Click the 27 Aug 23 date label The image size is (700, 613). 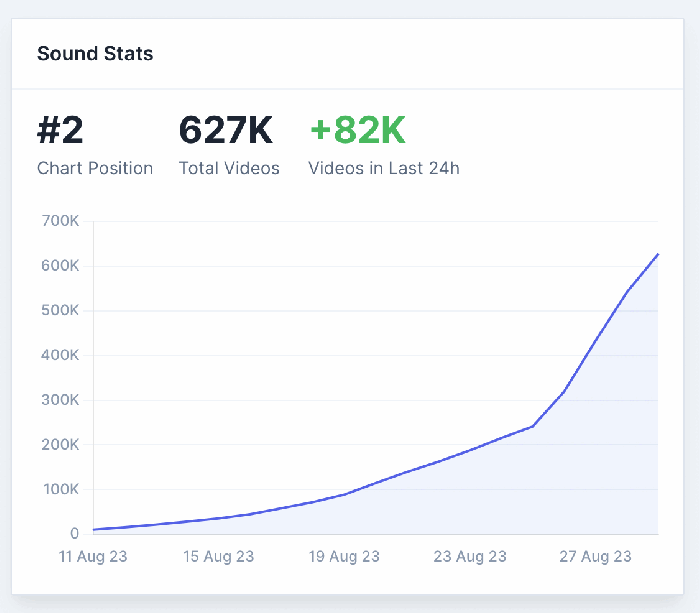click(x=596, y=557)
